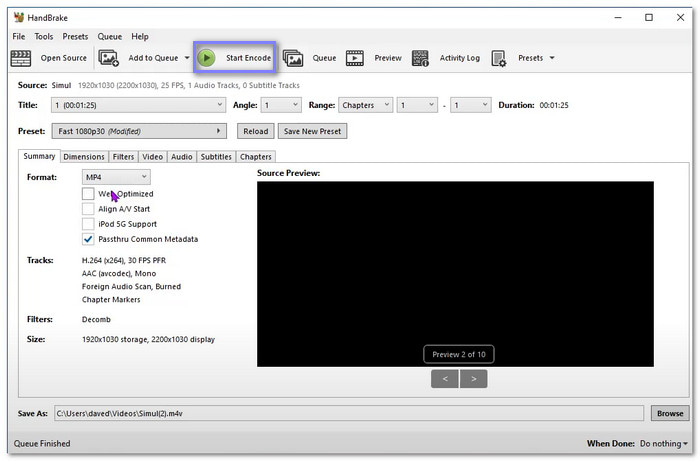Open the Activity Log icon
The image size is (700, 461).
coord(421,58)
